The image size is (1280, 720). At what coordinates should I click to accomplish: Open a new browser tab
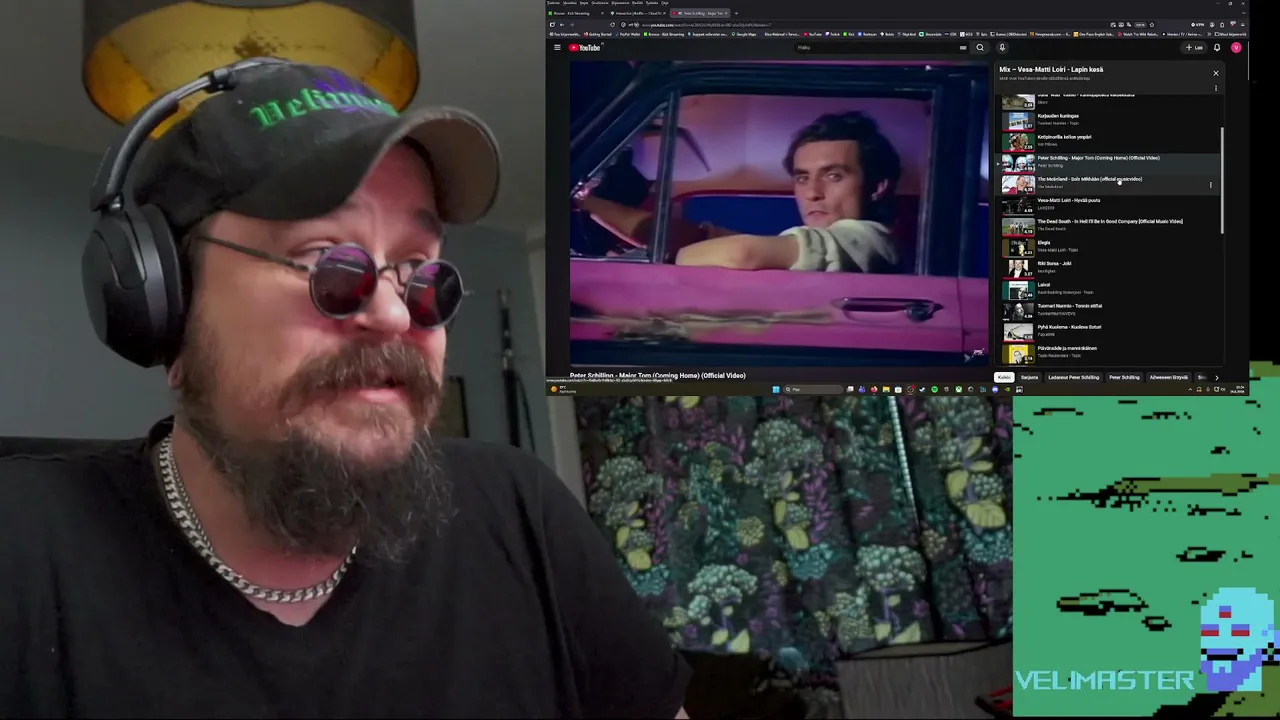[x=737, y=13]
